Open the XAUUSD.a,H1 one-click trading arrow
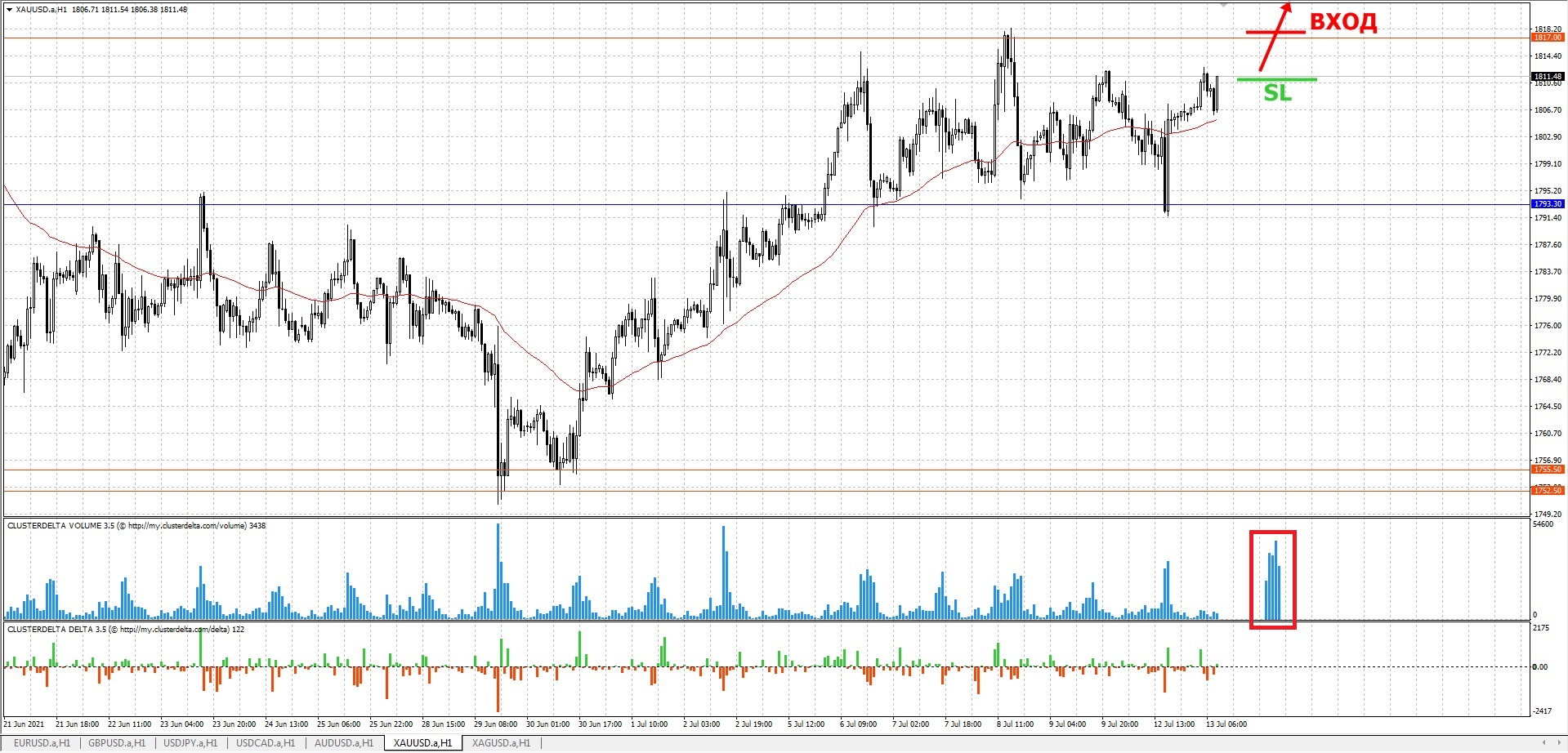1568x753 pixels. (x=9, y=10)
